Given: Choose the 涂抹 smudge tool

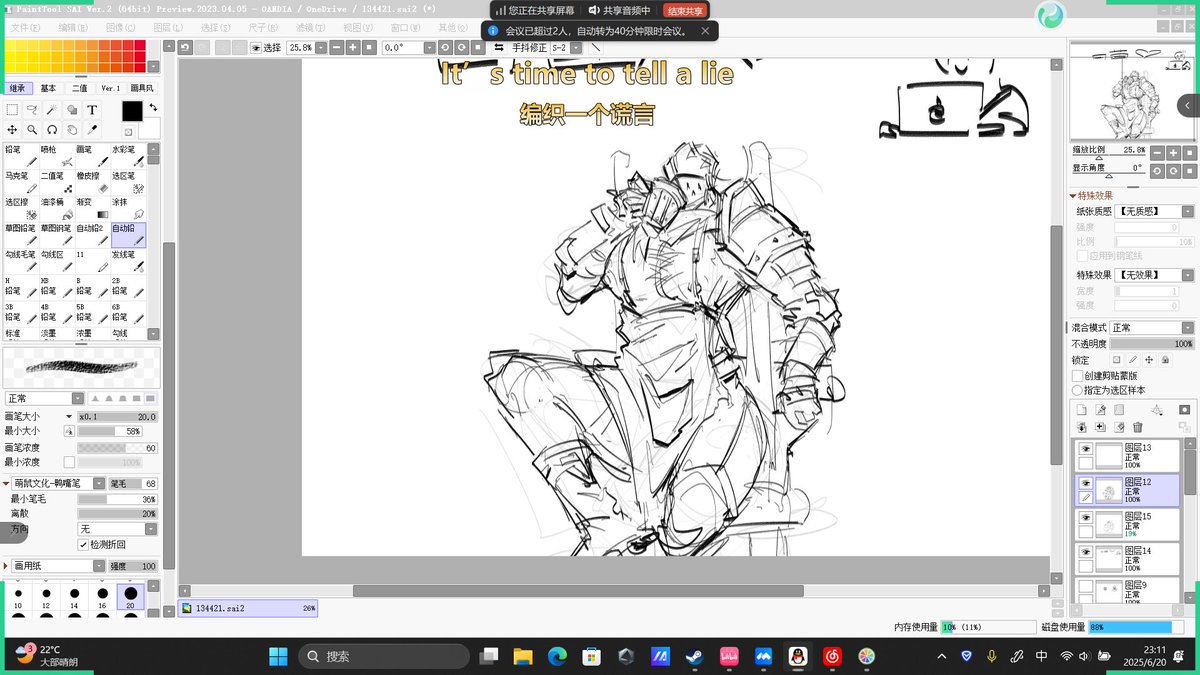Looking at the screenshot, I should [x=128, y=208].
